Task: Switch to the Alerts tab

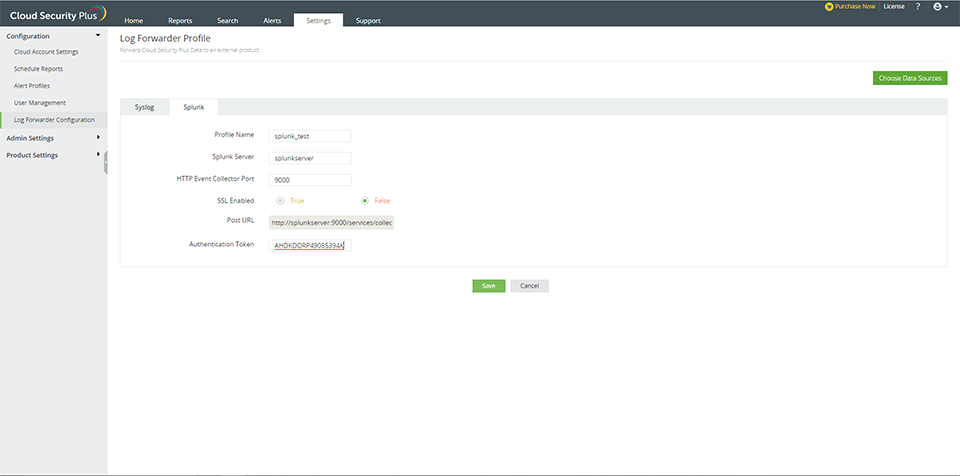Action: click(x=272, y=20)
